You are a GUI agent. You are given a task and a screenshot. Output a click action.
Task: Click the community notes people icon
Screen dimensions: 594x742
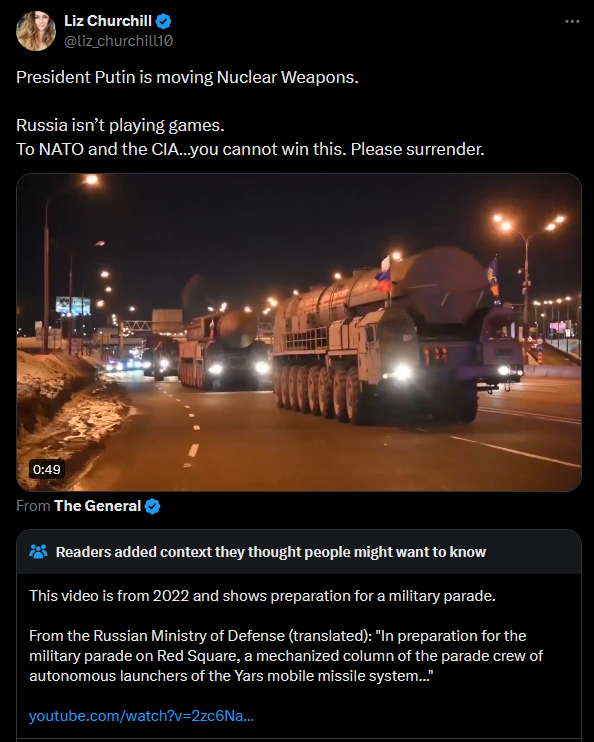(38, 551)
